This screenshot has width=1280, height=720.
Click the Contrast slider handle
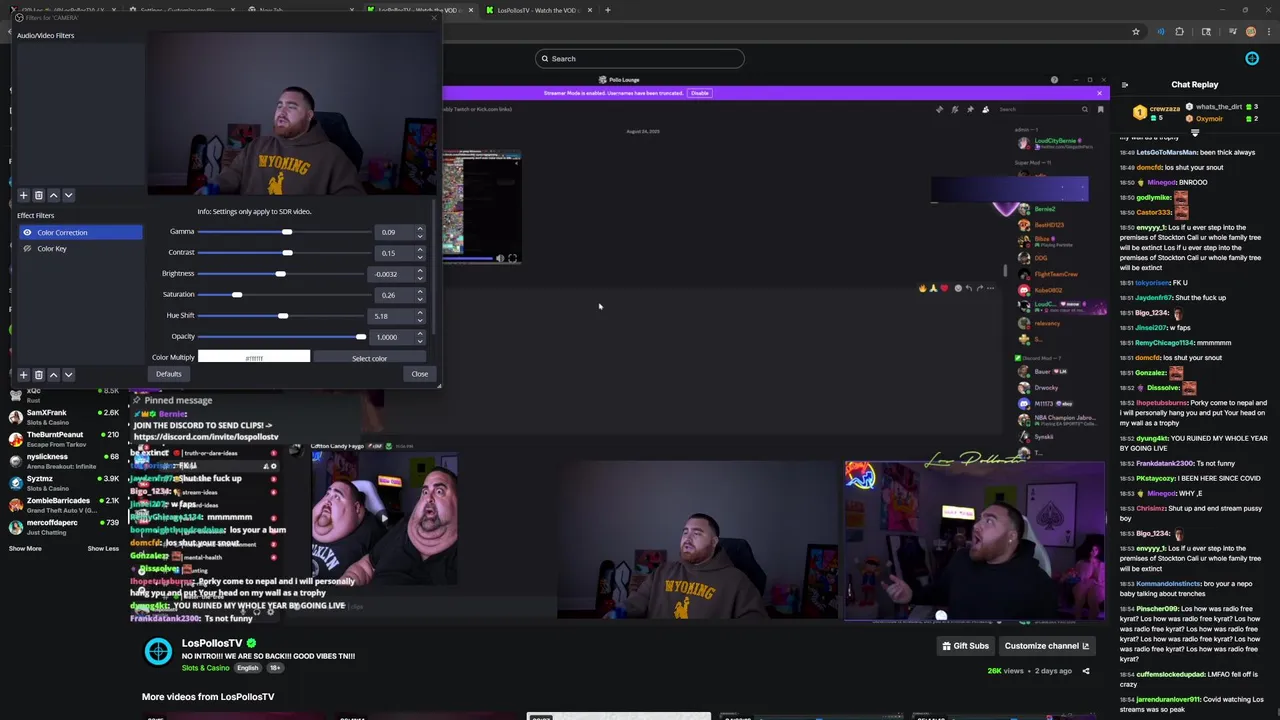coord(288,252)
